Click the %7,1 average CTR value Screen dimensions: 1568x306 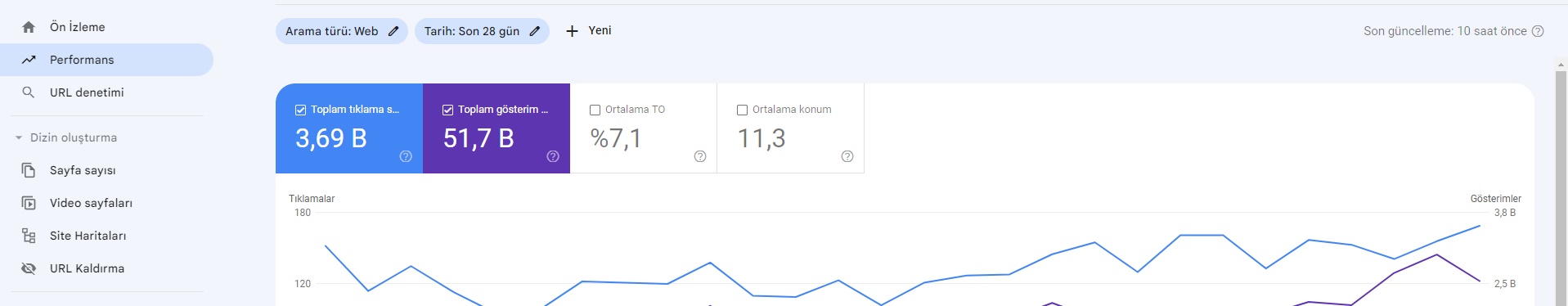pos(616,138)
